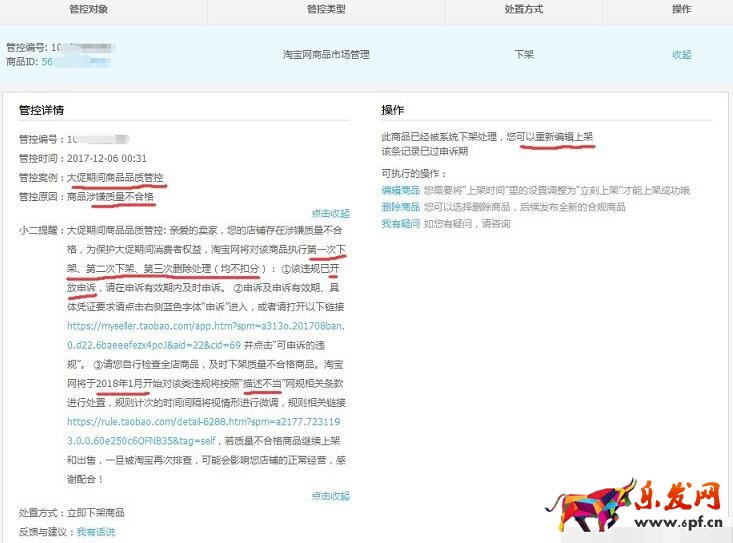Click 我有话说 feedback link
The image size is (733, 543).
click(x=96, y=532)
